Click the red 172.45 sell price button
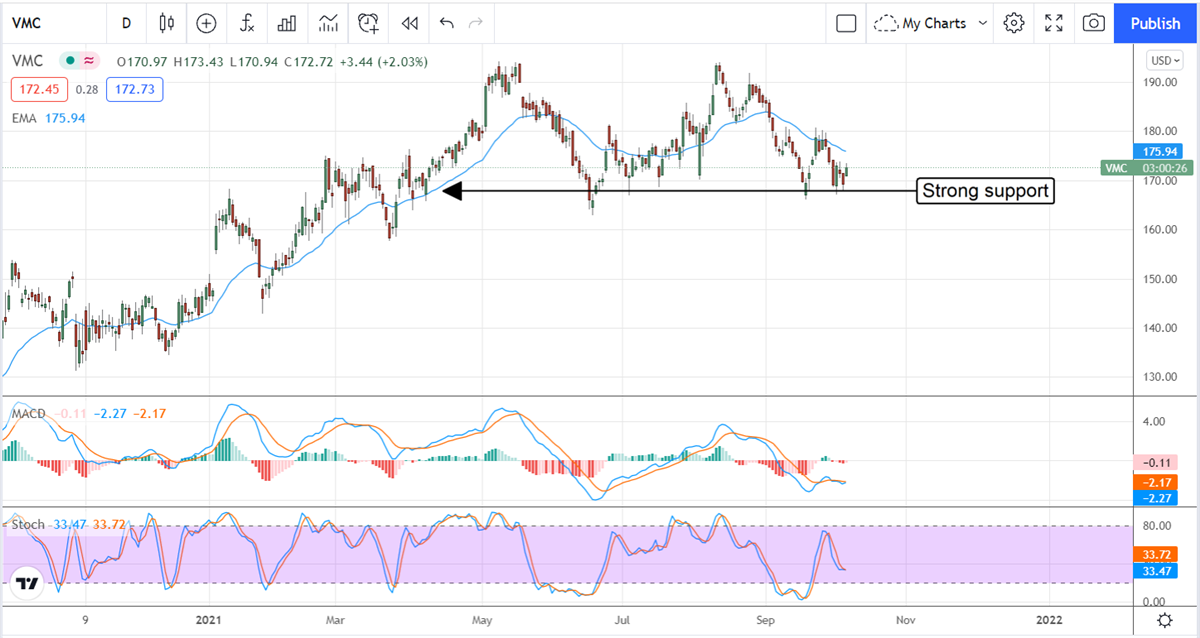The image size is (1200, 638). tap(37, 90)
